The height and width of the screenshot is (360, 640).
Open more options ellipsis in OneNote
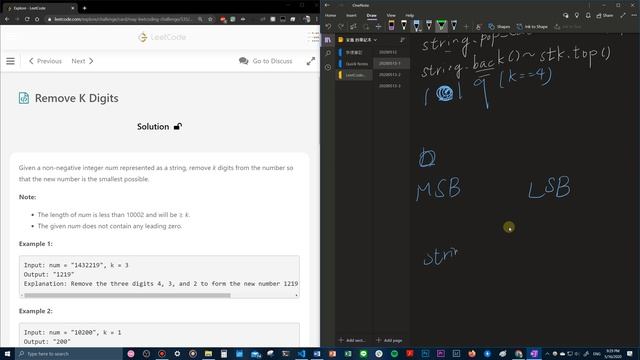(x=634, y=16)
